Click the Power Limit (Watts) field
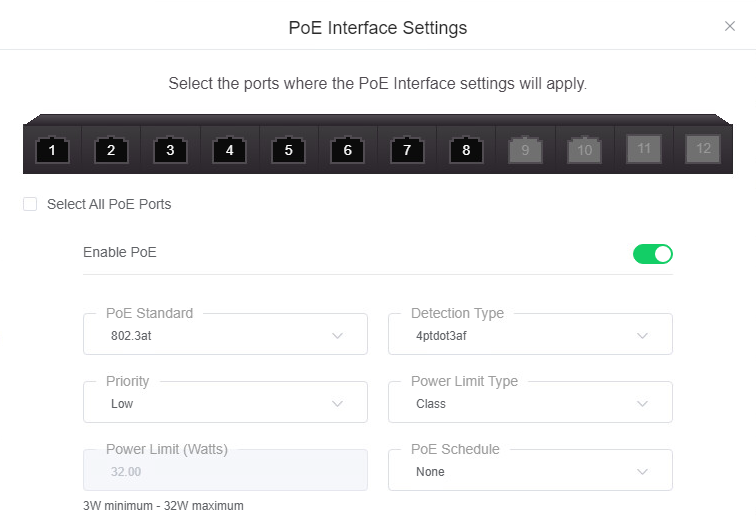This screenshot has width=756, height=524. (x=225, y=470)
